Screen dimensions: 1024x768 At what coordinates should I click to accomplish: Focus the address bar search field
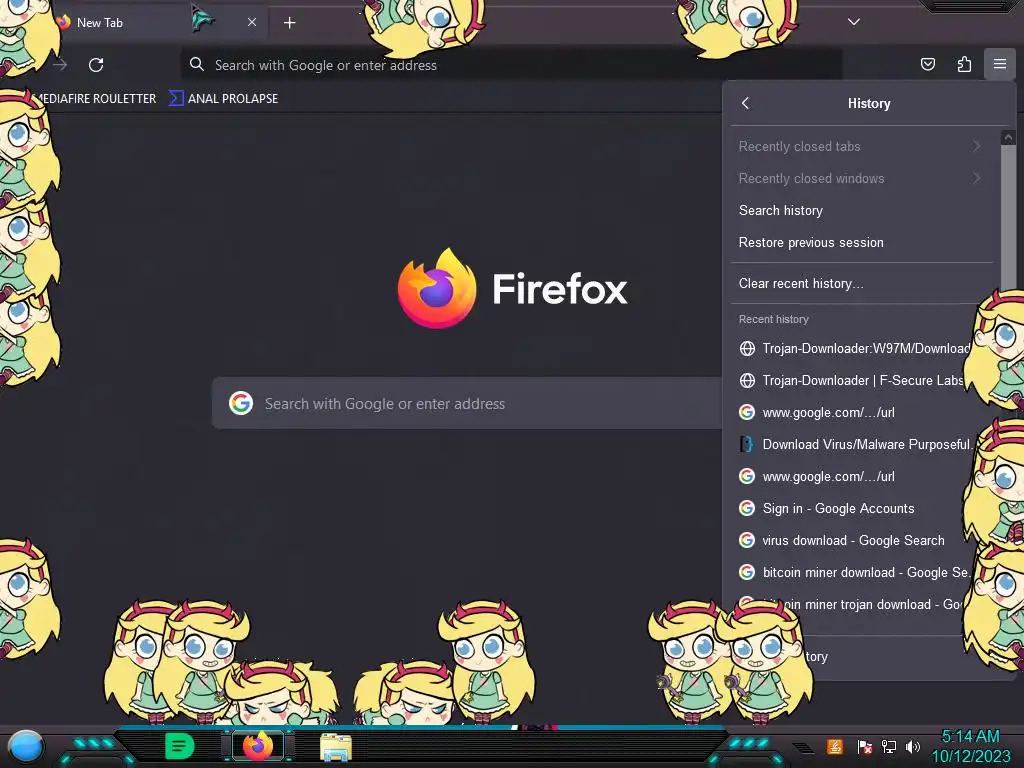[x=511, y=65]
